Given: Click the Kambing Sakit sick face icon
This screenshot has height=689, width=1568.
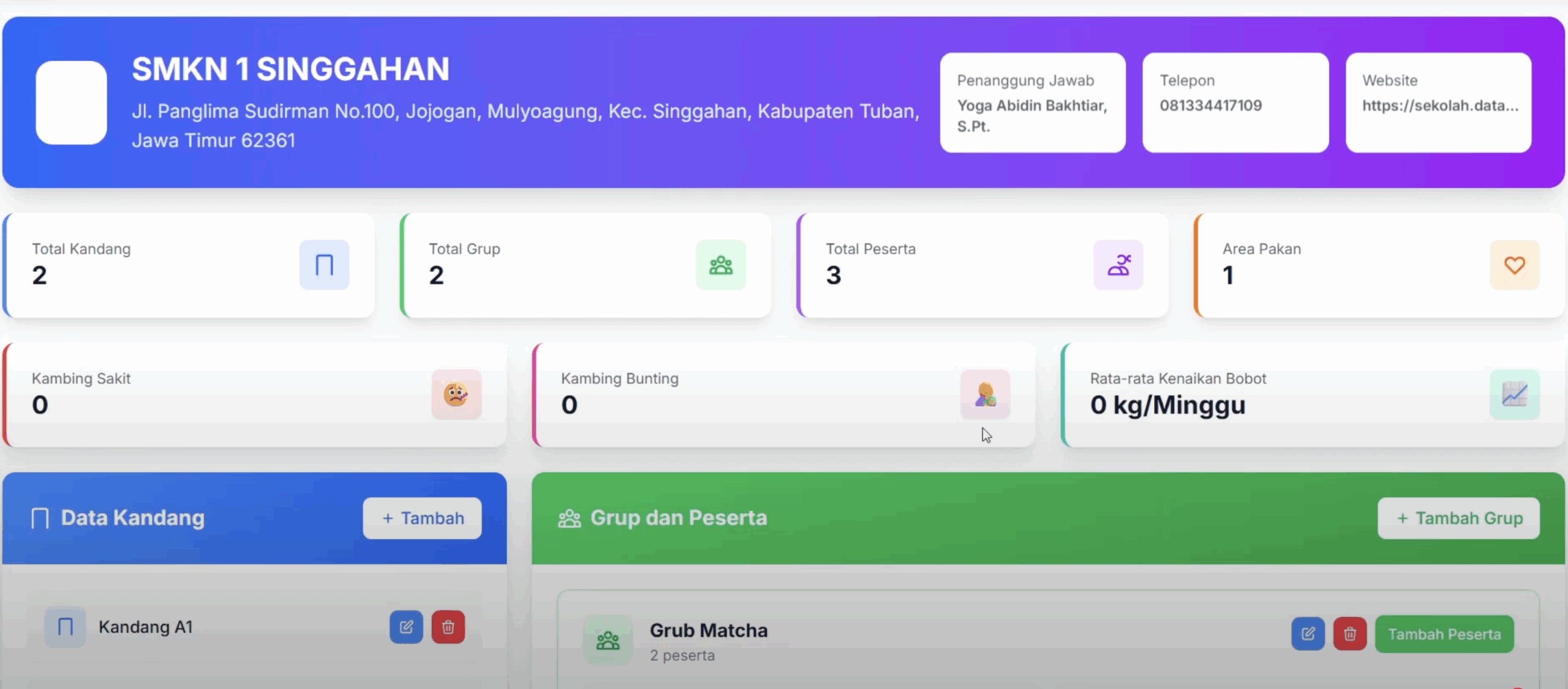Looking at the screenshot, I should click(456, 394).
